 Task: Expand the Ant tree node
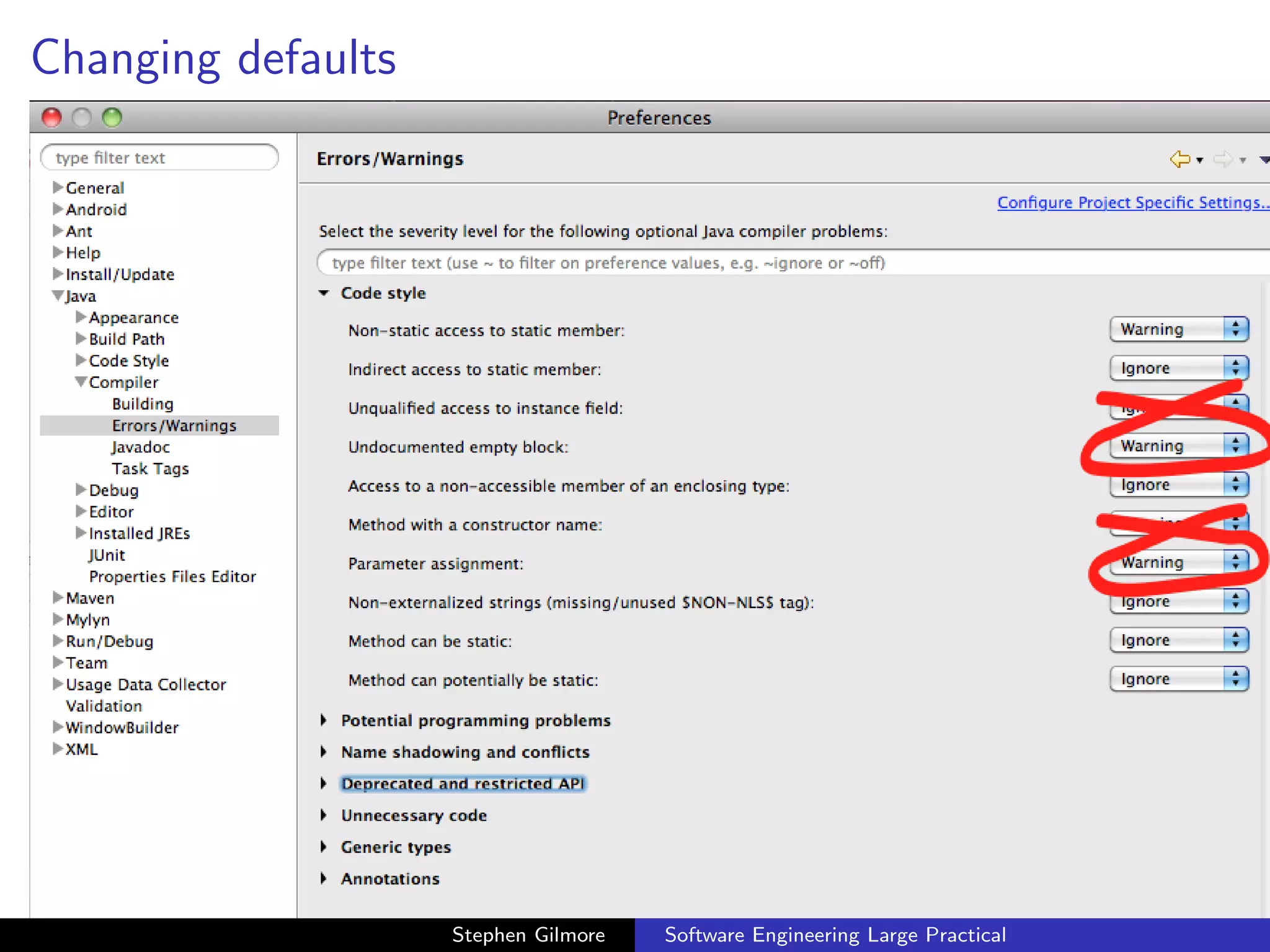point(58,231)
